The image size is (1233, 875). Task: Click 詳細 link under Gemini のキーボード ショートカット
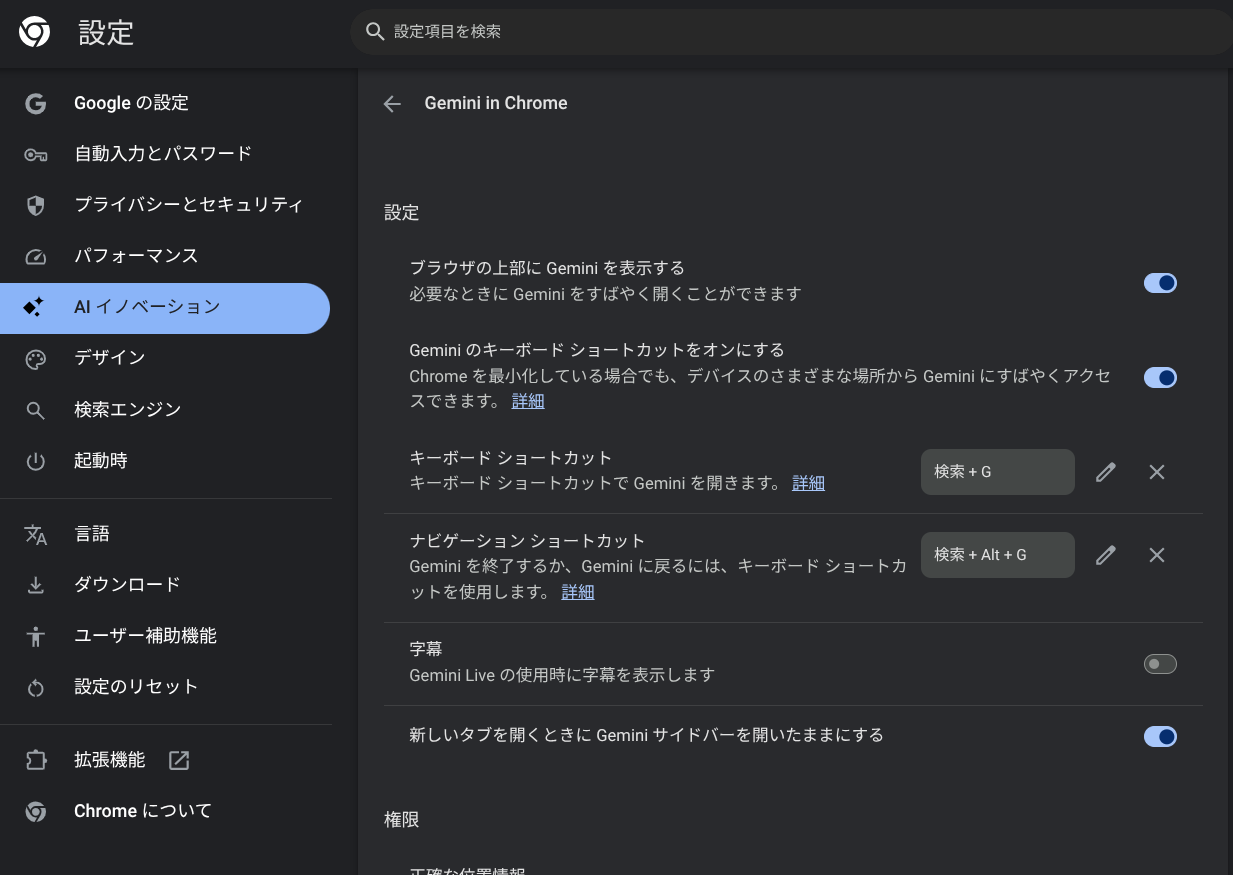pos(528,401)
